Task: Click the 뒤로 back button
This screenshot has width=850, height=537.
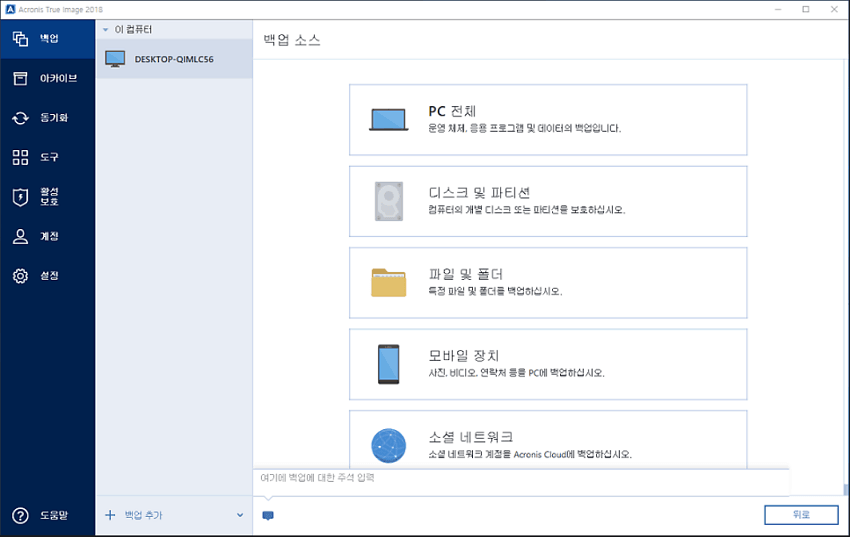Action: [x=801, y=515]
